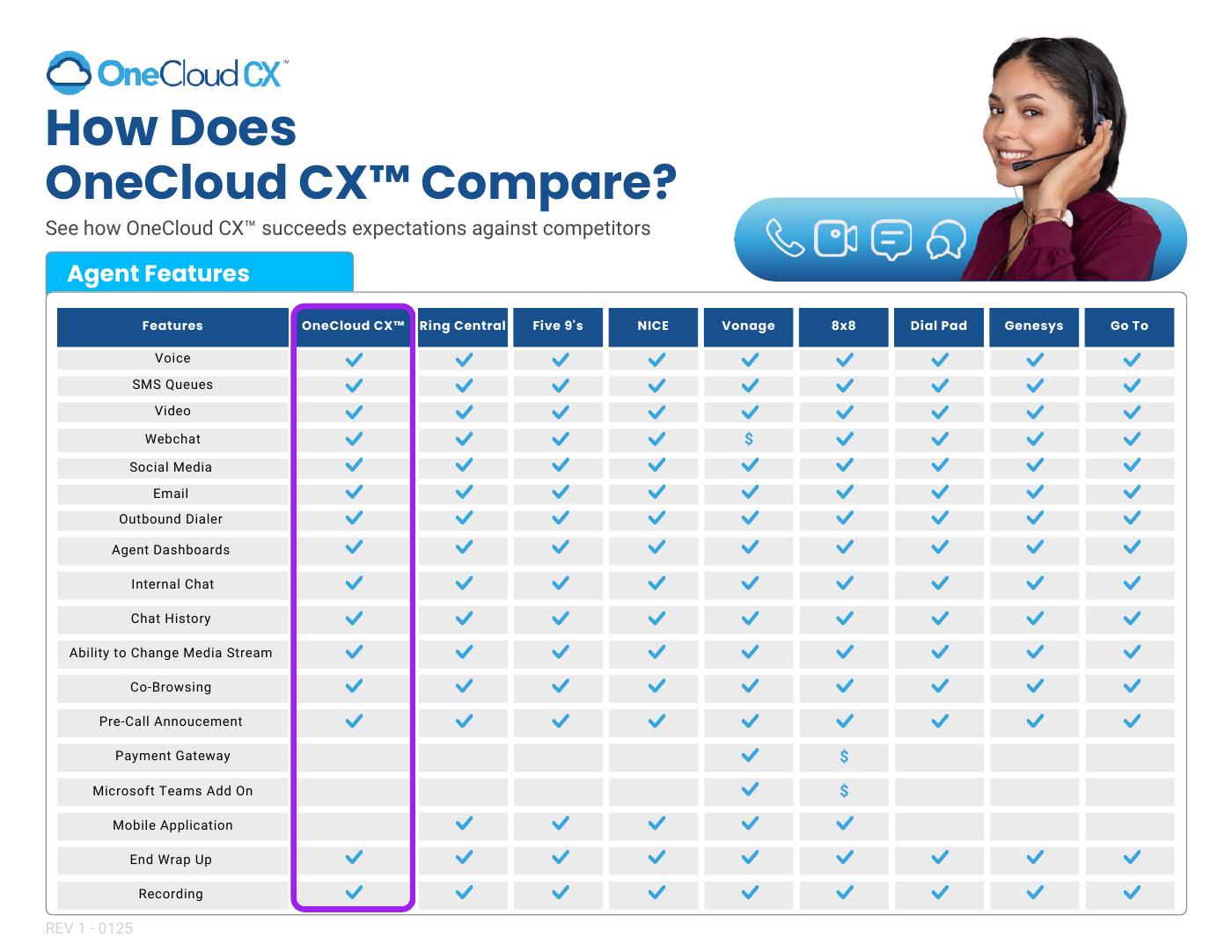1232x952 pixels.
Task: Click the Features column header
Action: pyautogui.click(x=172, y=326)
